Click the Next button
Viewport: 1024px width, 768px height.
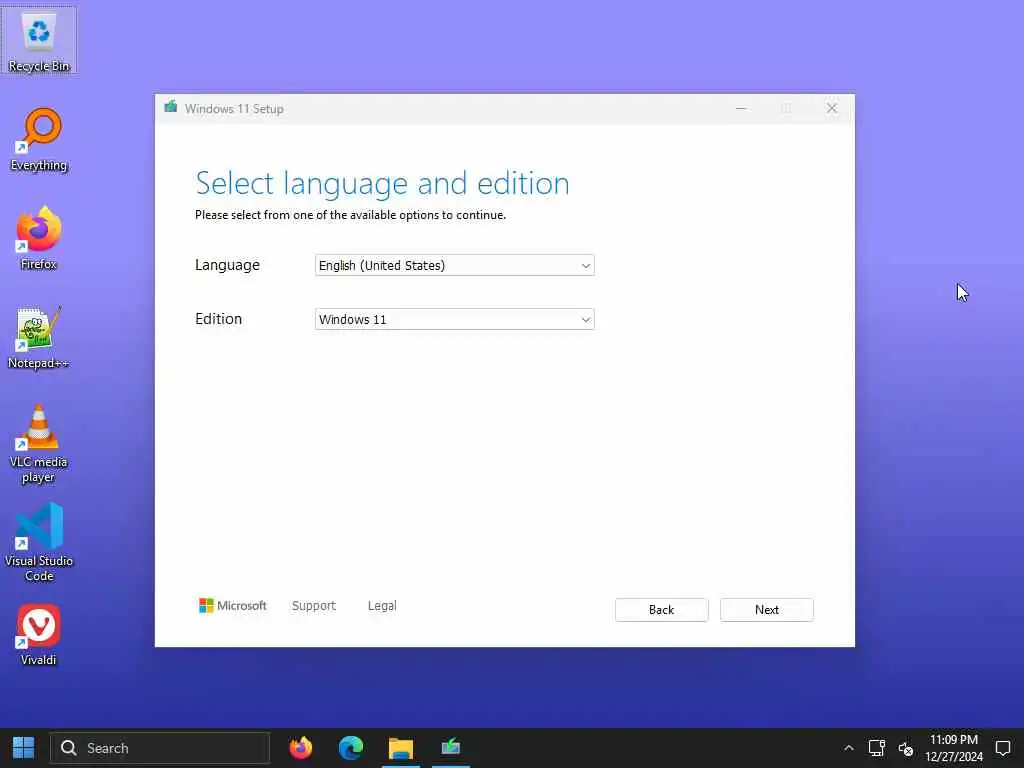pyautogui.click(x=767, y=610)
